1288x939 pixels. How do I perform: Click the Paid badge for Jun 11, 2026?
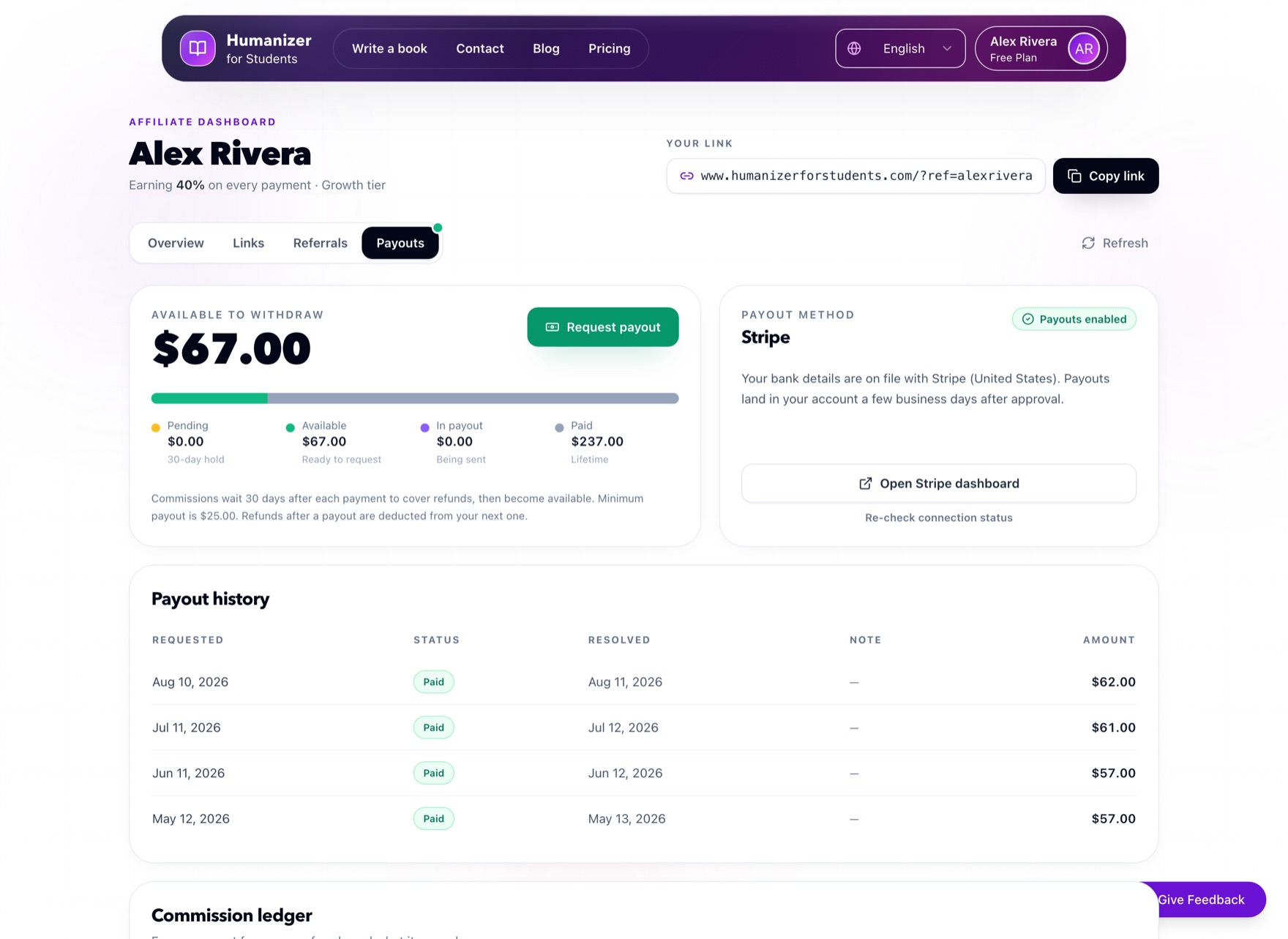pyautogui.click(x=433, y=773)
